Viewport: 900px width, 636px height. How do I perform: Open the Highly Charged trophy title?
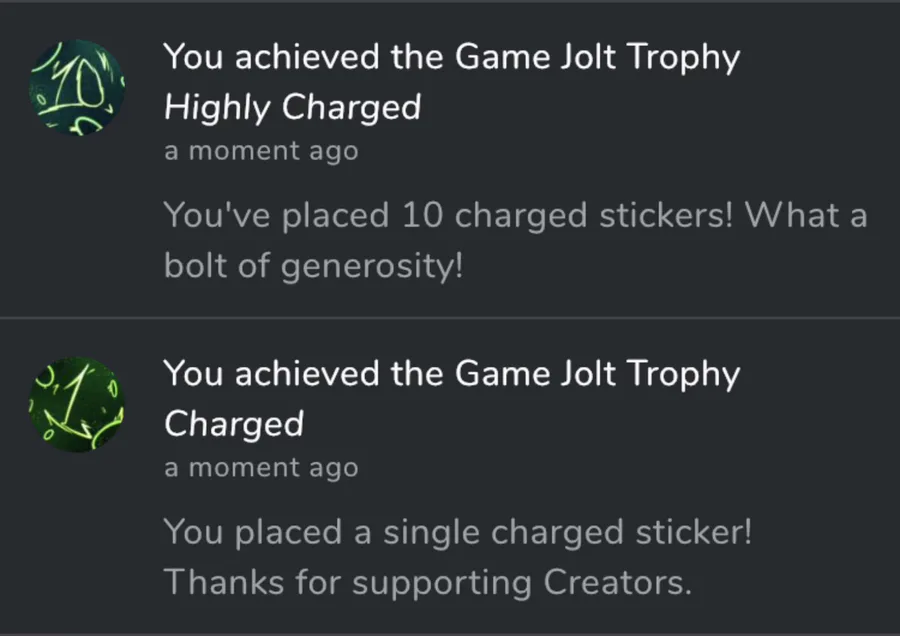(x=293, y=108)
